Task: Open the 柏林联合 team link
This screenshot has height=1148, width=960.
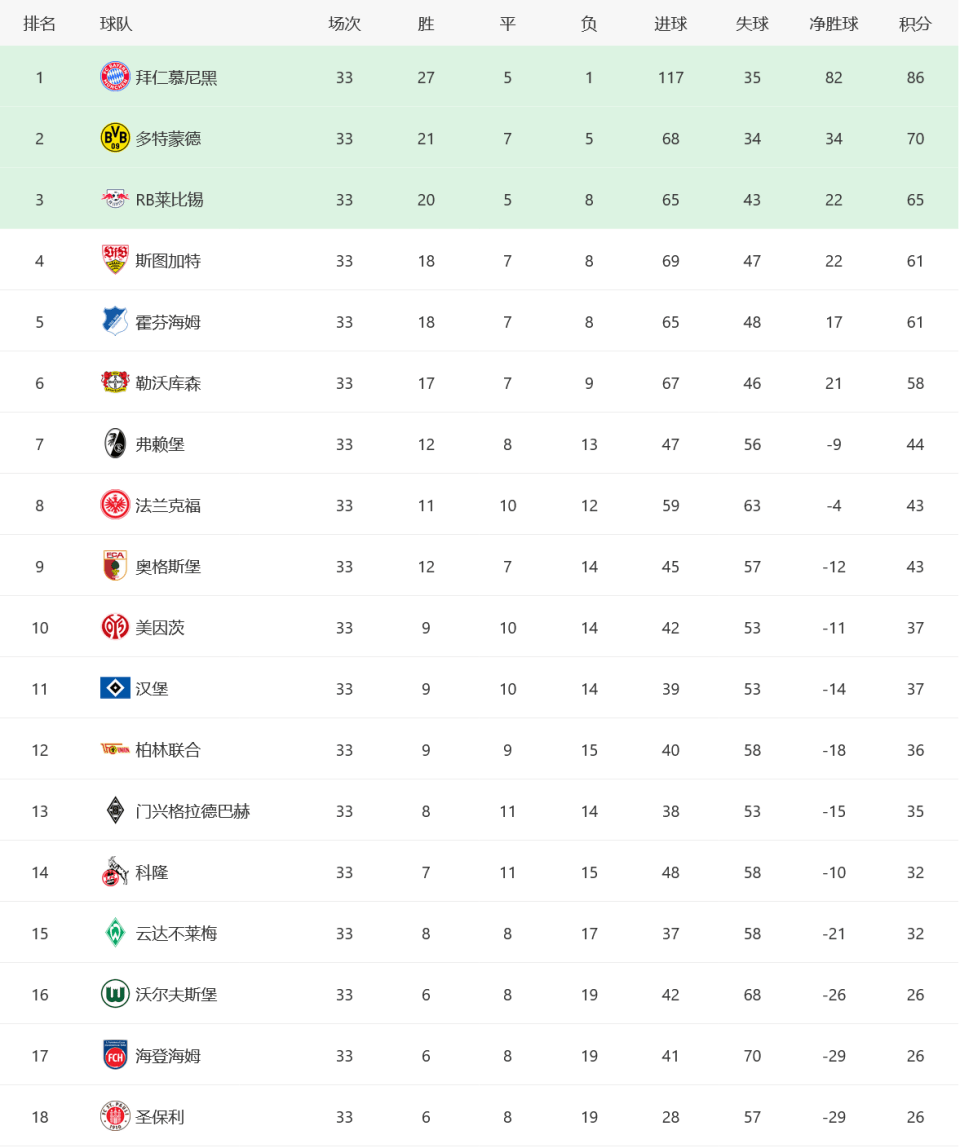Action: (x=168, y=750)
